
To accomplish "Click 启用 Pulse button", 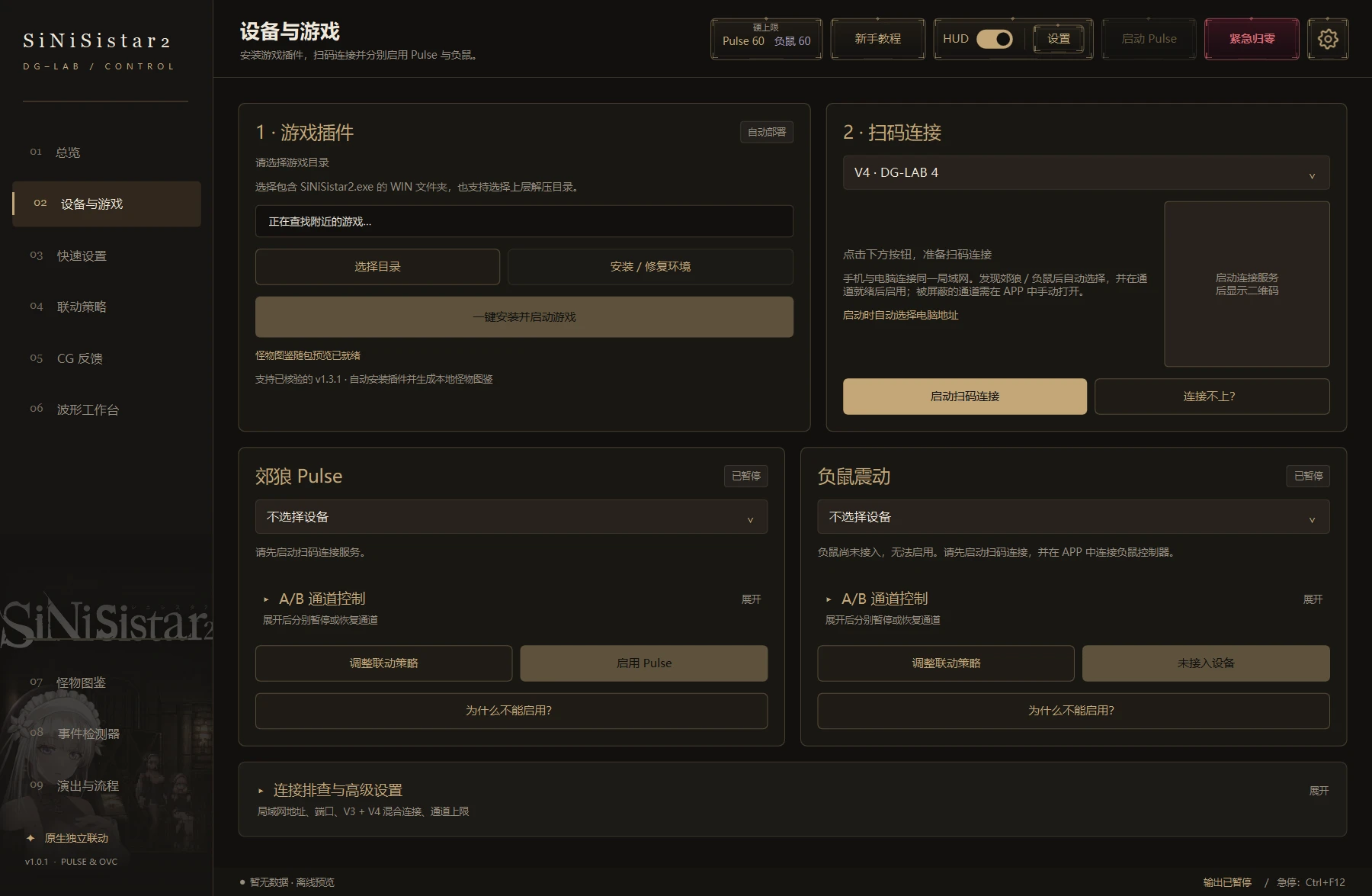I will point(644,663).
